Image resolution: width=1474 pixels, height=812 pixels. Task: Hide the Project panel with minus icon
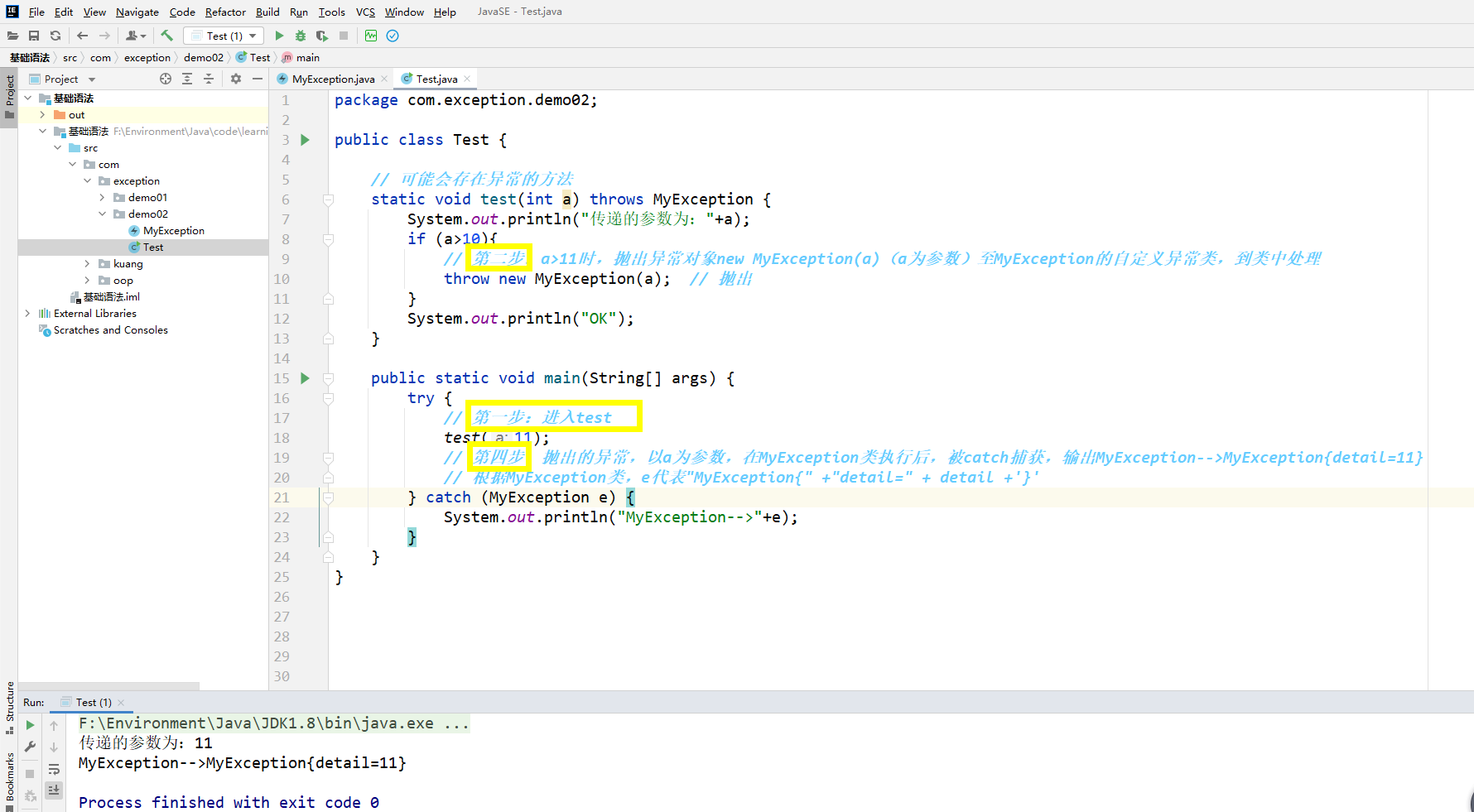(258, 79)
